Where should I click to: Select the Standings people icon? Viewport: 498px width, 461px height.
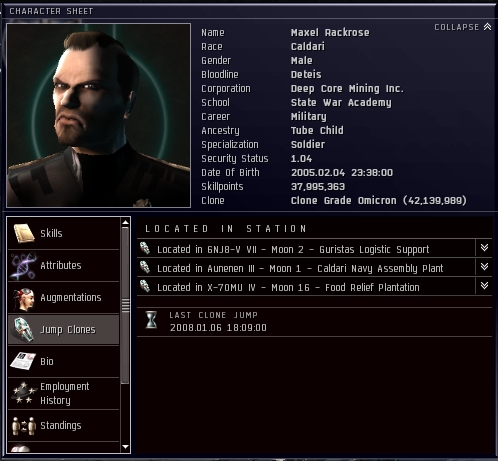[24, 425]
